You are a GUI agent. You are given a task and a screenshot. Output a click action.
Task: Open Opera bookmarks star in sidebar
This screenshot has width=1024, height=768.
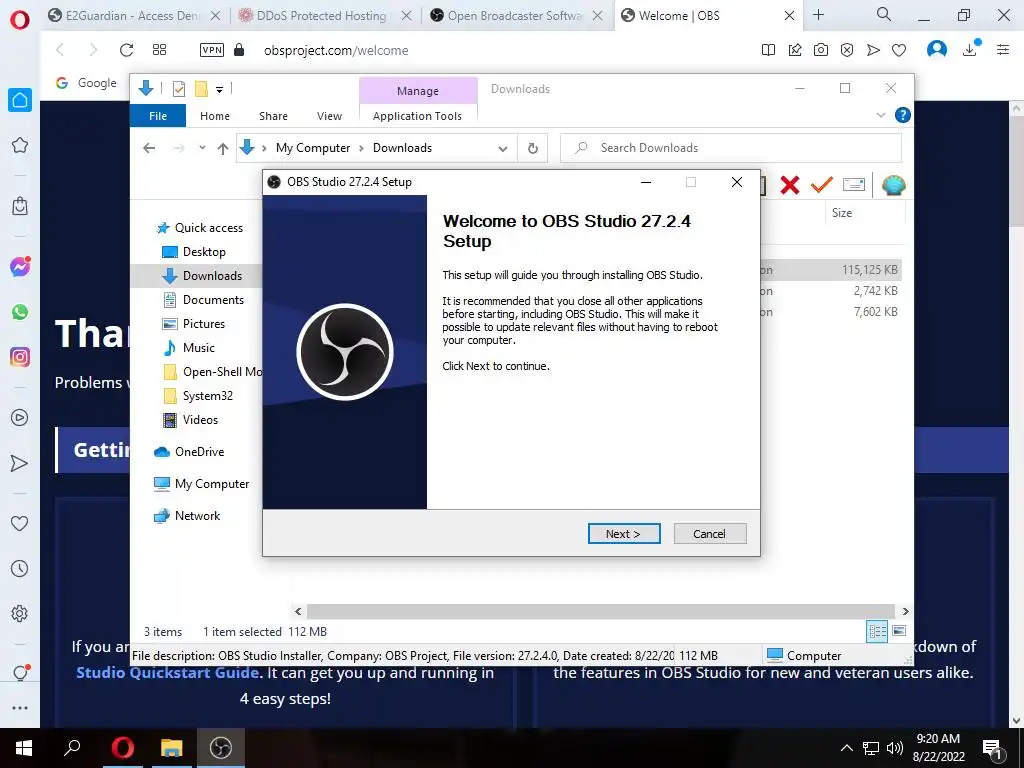tap(20, 145)
